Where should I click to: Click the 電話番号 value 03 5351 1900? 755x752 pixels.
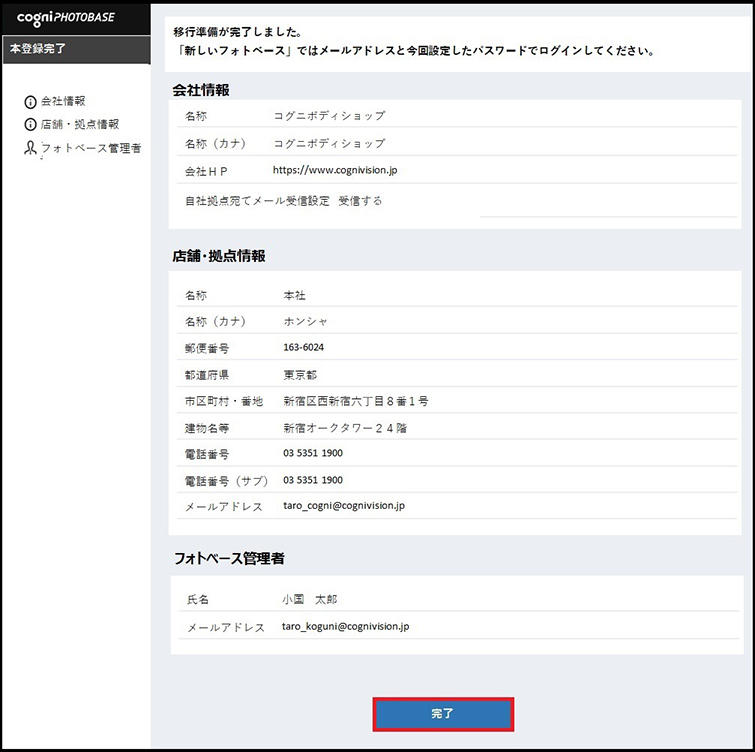(313, 453)
